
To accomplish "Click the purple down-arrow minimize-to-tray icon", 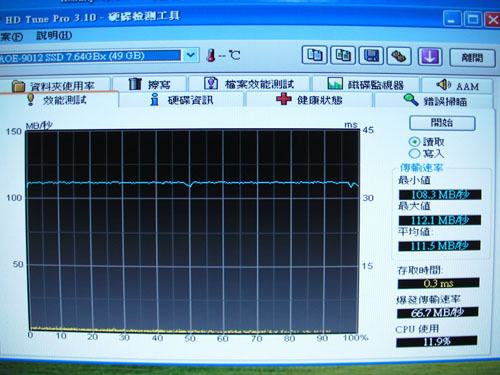I will pos(430,57).
